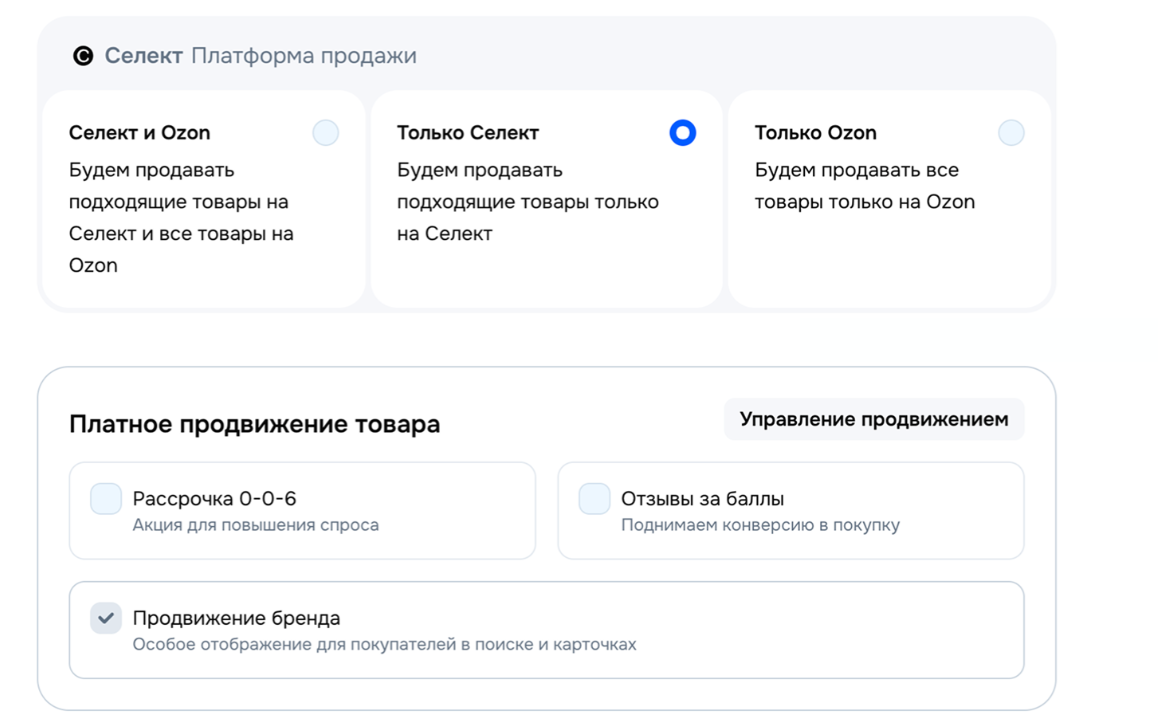Click «Акция для повышения спроса» subtitle
Image resolution: width=1164 pixels, height=720 pixels.
coord(255,525)
